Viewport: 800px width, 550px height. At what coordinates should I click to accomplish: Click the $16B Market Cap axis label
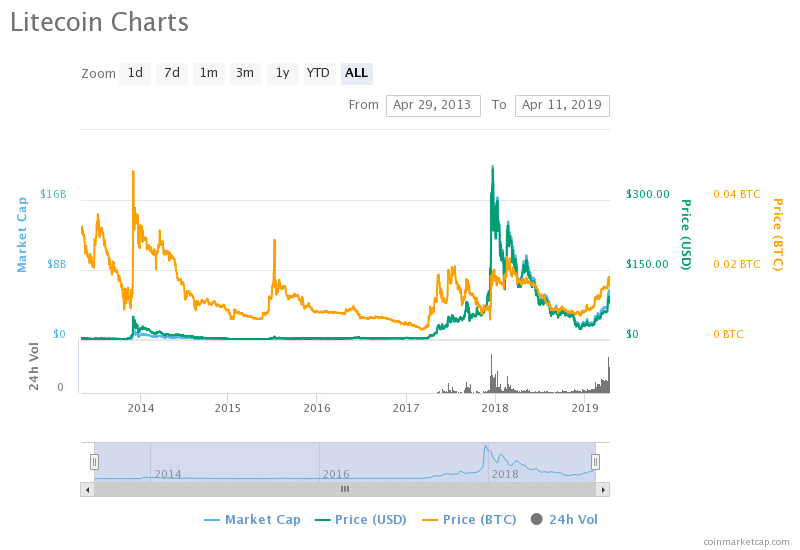click(53, 194)
